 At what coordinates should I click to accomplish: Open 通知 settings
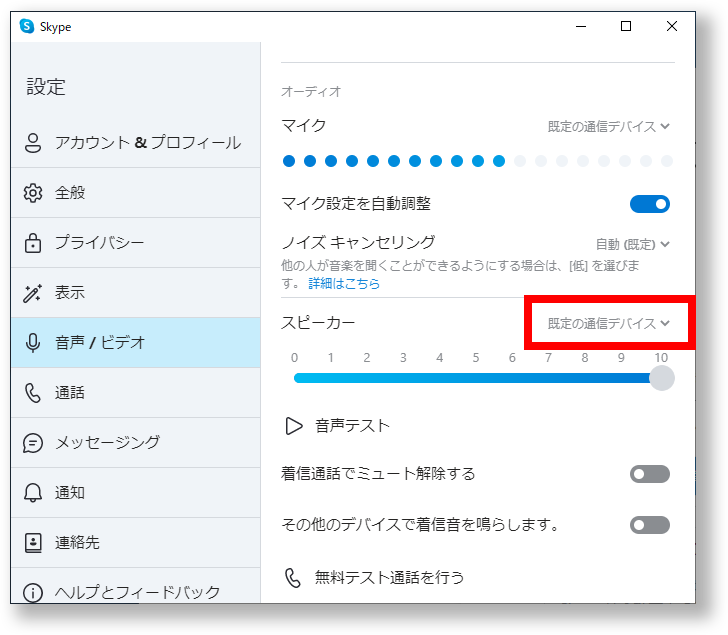pyautogui.click(x=136, y=492)
